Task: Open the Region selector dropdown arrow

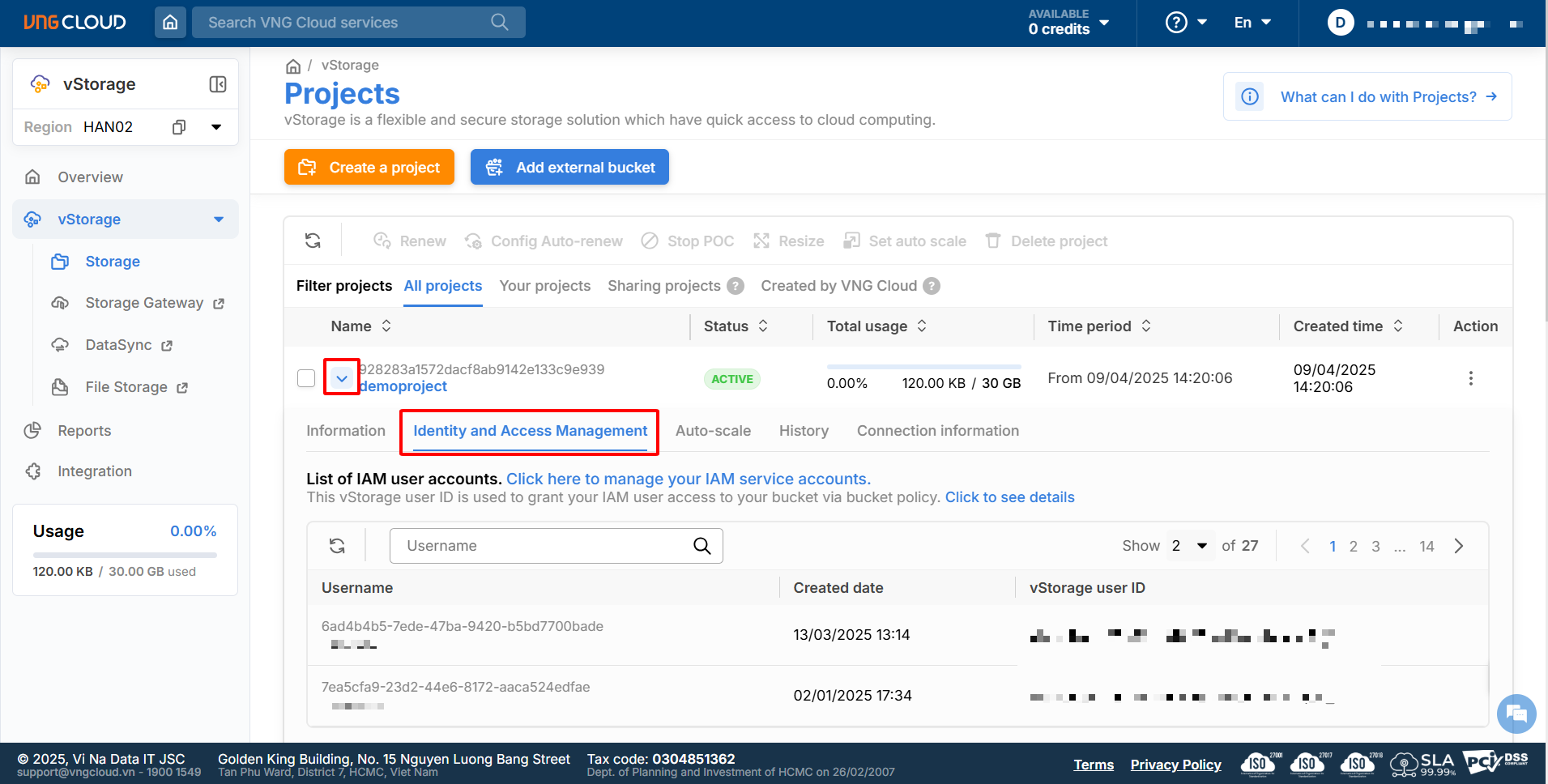Action: pyautogui.click(x=216, y=127)
